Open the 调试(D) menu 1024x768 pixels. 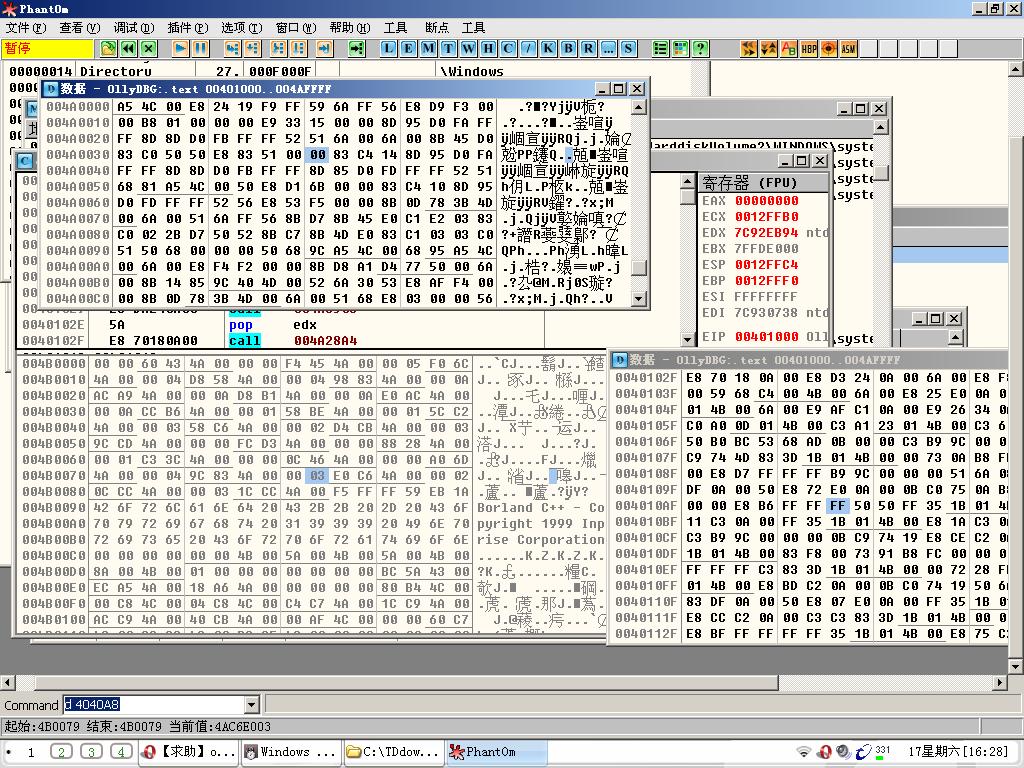pos(134,27)
